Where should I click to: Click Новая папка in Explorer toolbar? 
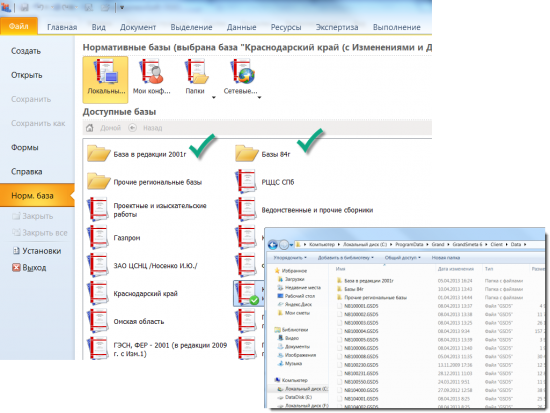tap(445, 258)
